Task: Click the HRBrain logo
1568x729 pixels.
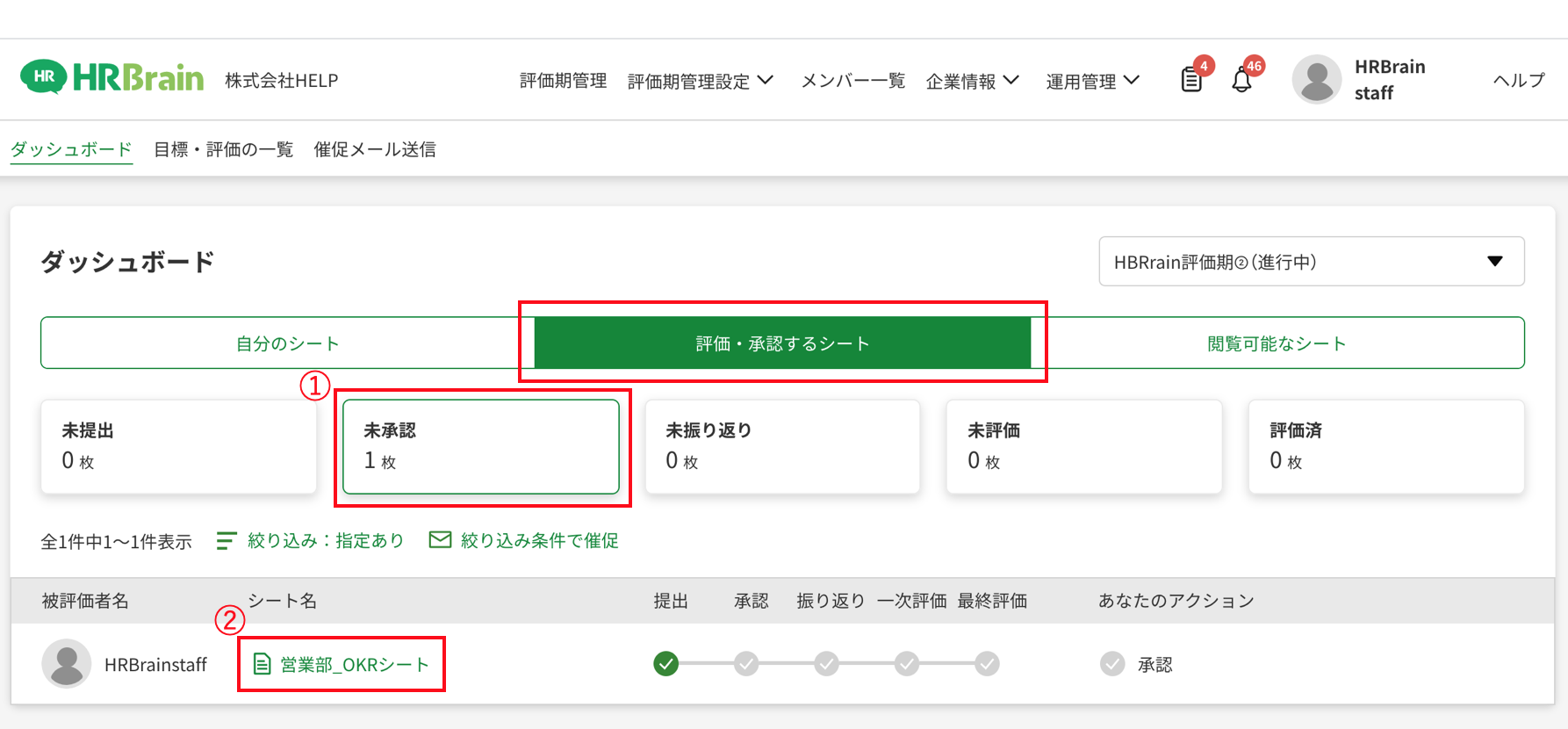Action: coord(111,78)
